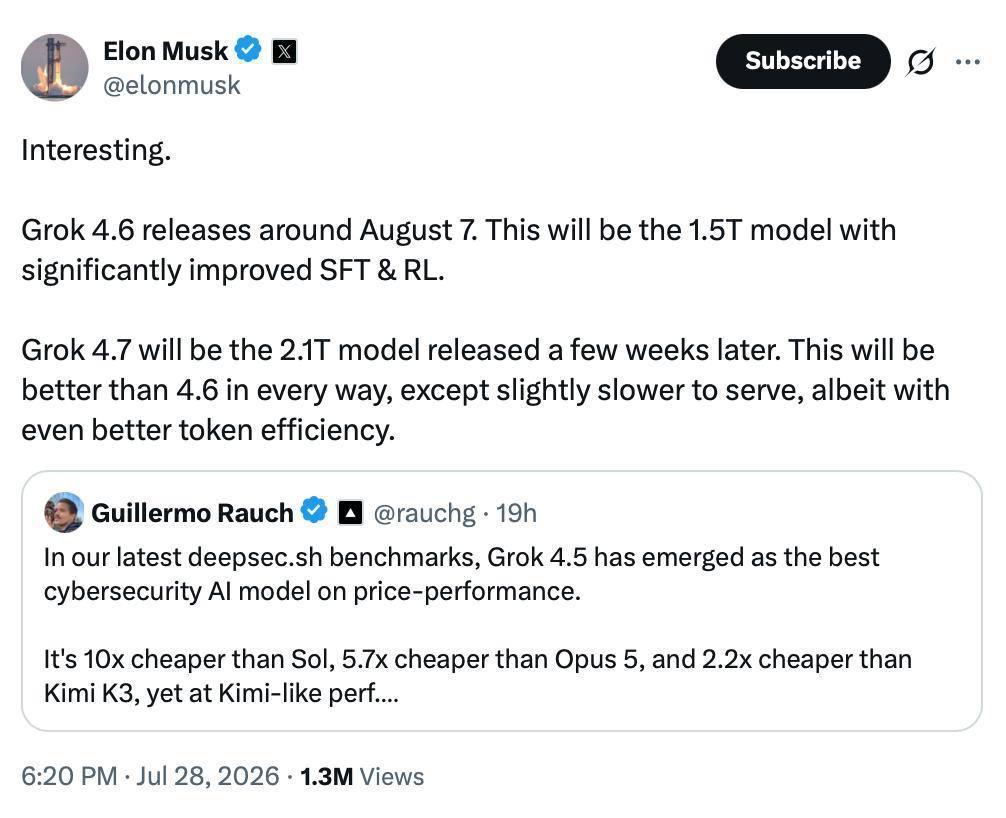The height and width of the screenshot is (818, 1006).
Task: Click the 1.3M Views count
Action: point(362,776)
